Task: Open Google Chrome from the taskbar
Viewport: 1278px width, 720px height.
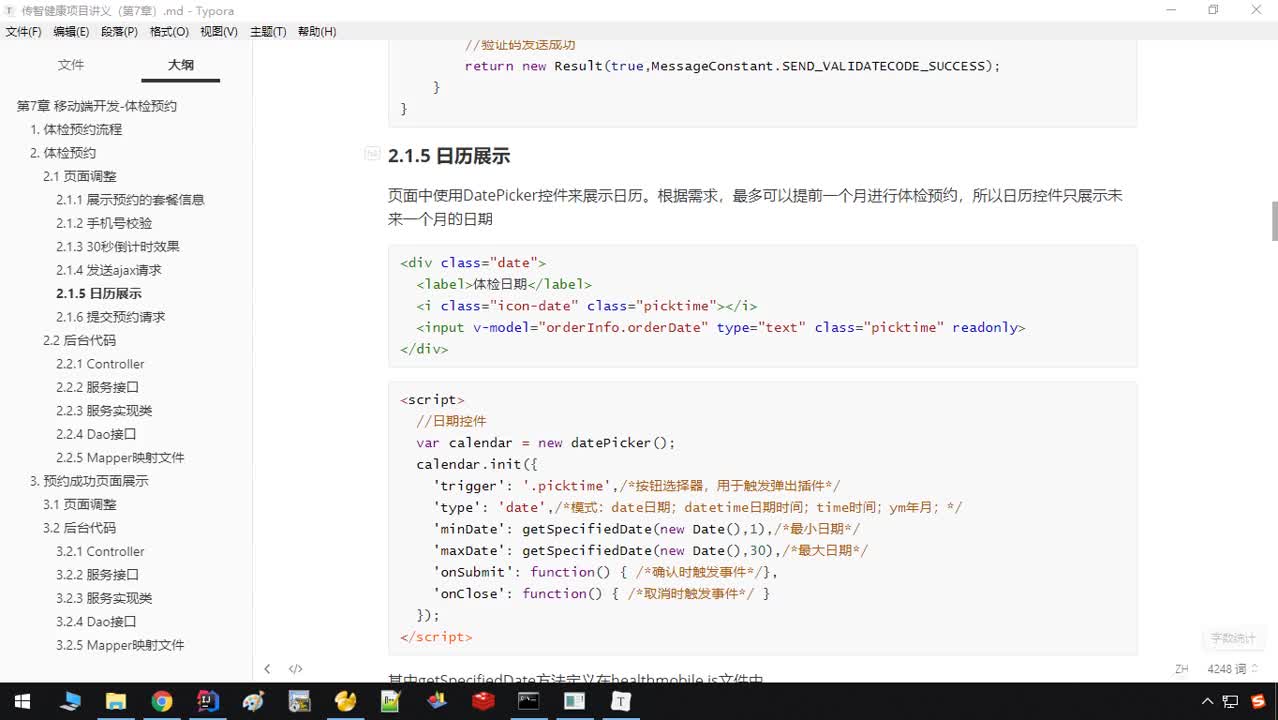Action: [x=162, y=701]
